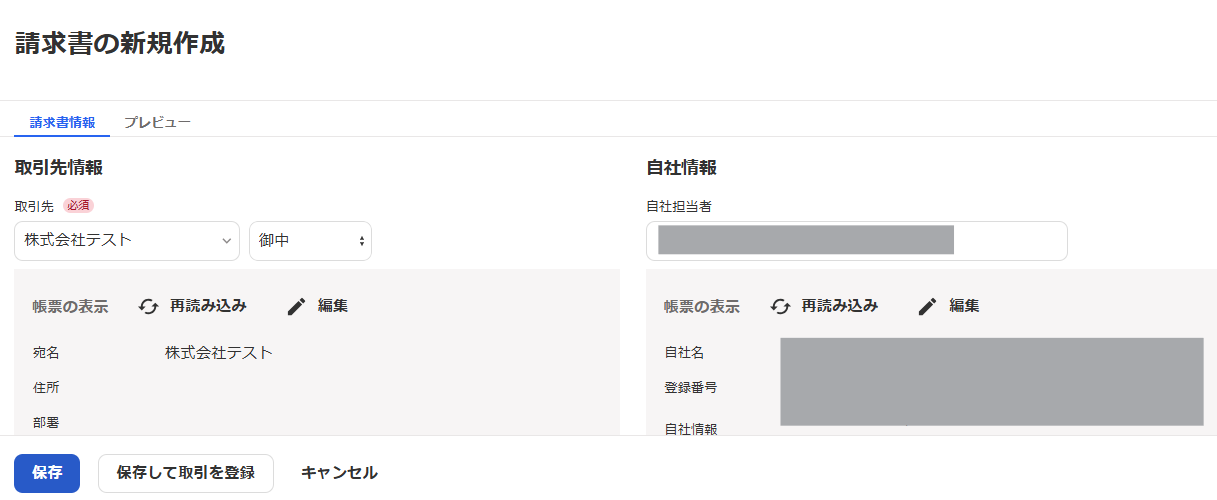The width and height of the screenshot is (1217, 500).
Task: Click the 保存して取引を登録 button
Action: (x=186, y=473)
